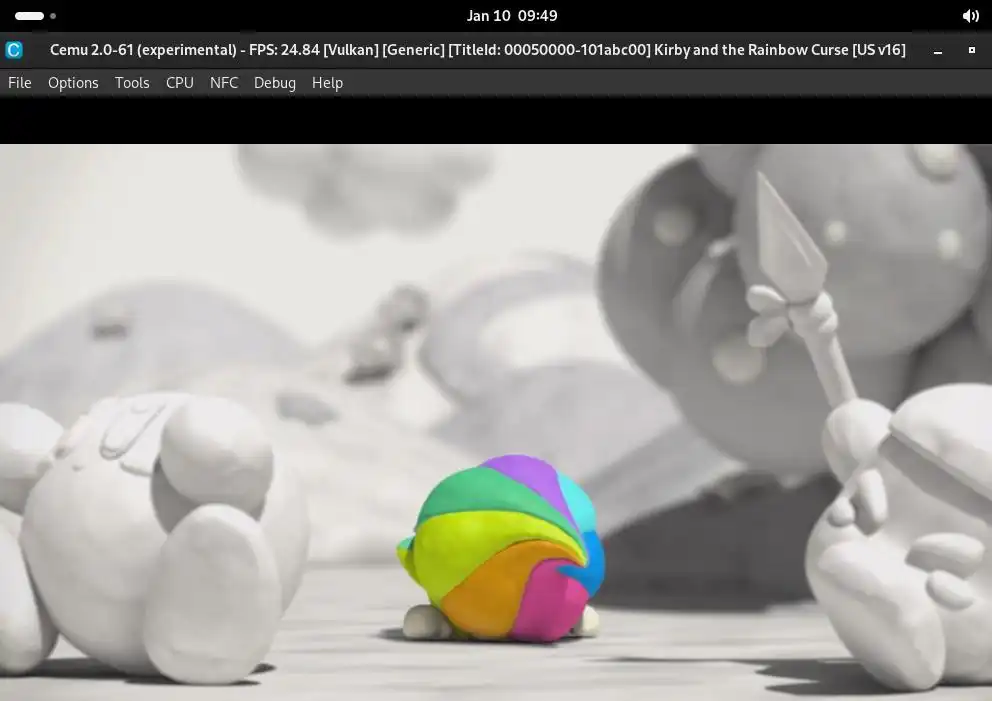Open the Help menu

[327, 83]
